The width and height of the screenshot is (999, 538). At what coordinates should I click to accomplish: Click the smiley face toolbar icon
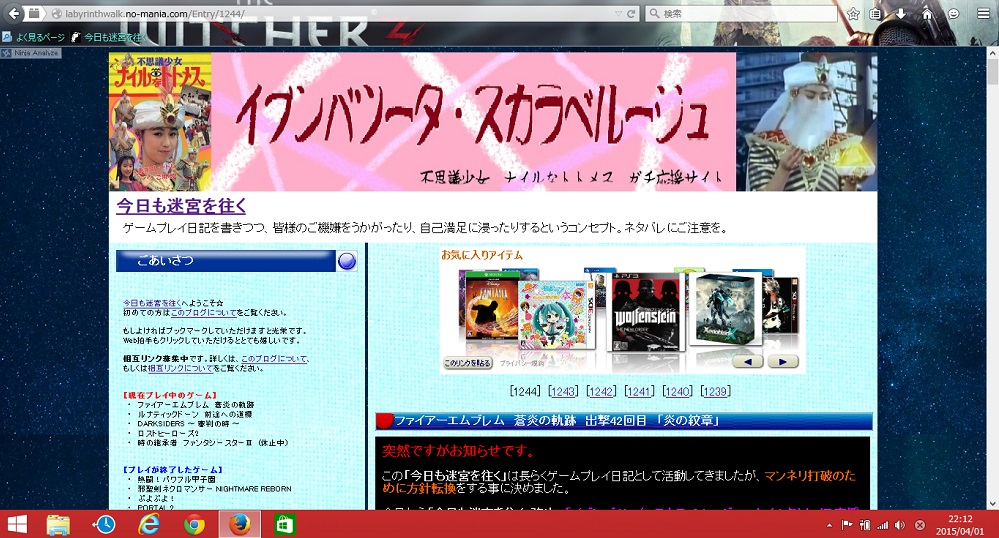coord(954,13)
